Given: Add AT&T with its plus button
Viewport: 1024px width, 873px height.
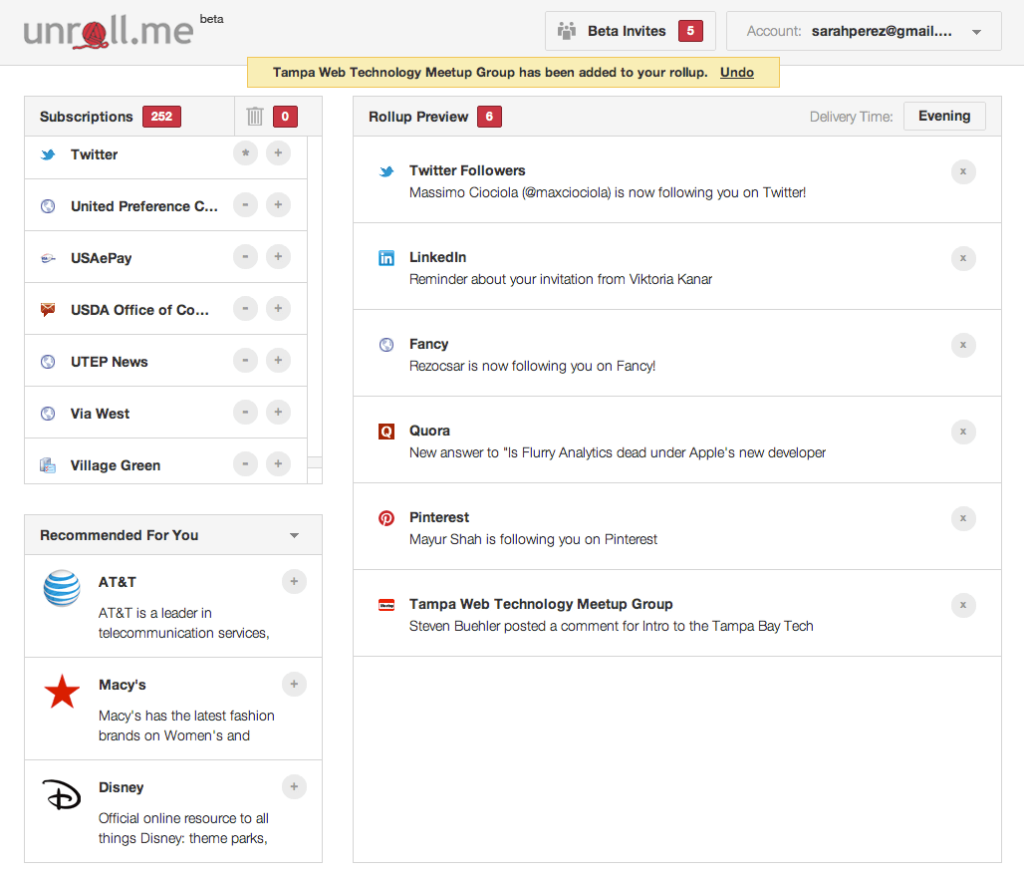Looking at the screenshot, I should (294, 581).
